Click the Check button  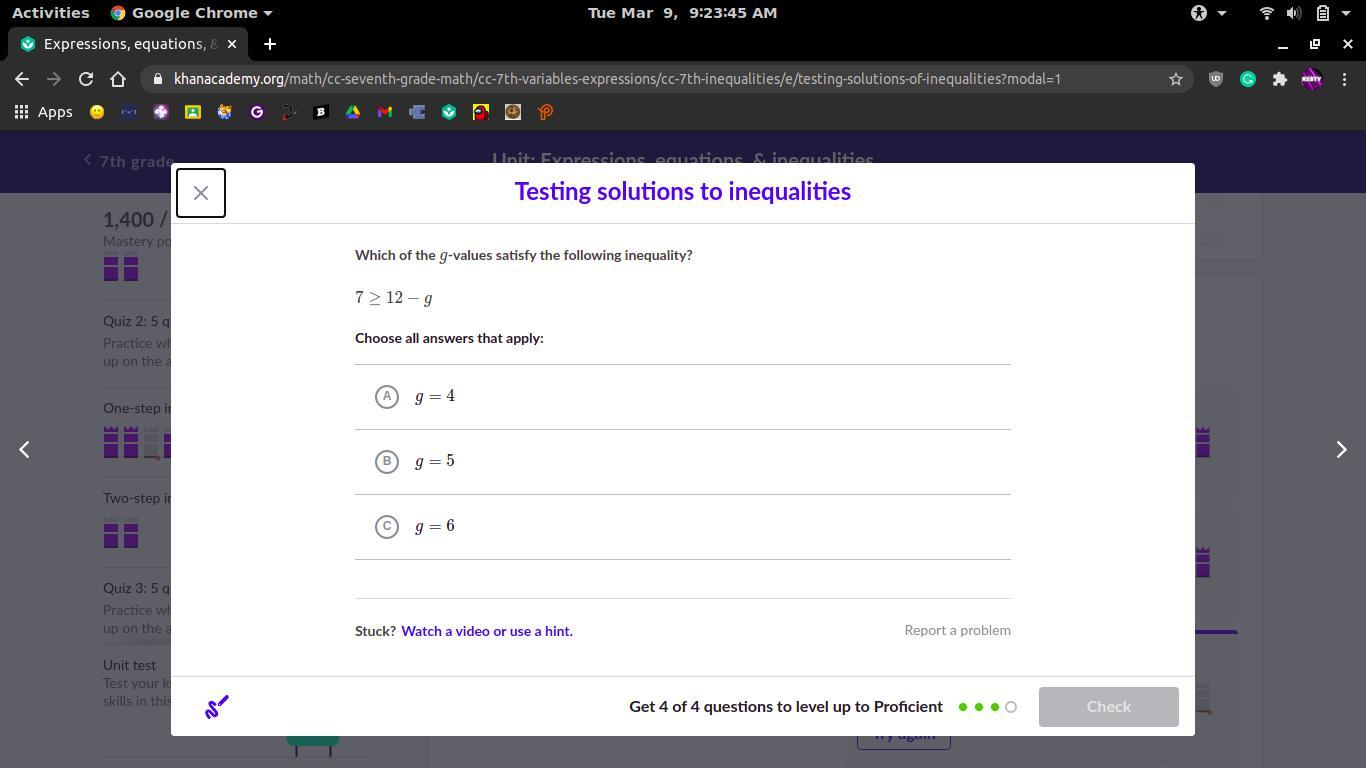pos(1109,707)
